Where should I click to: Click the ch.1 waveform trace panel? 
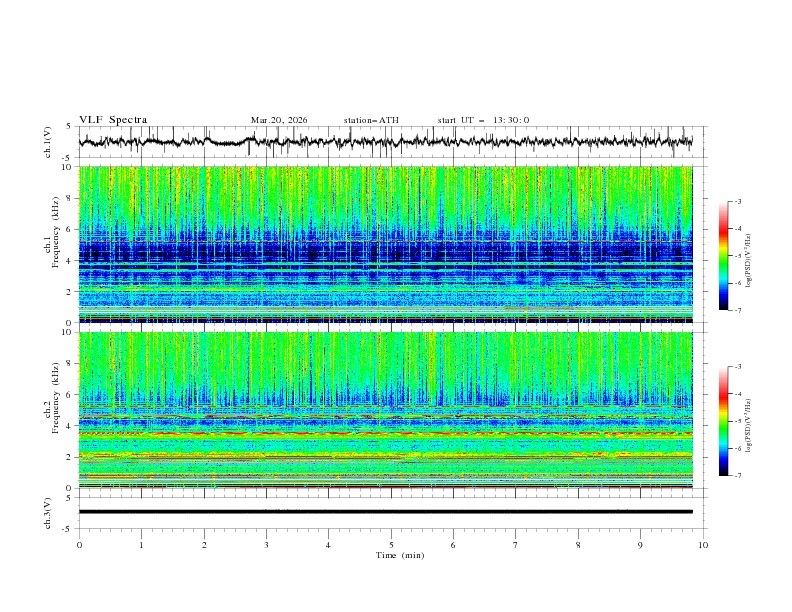[x=390, y=142]
